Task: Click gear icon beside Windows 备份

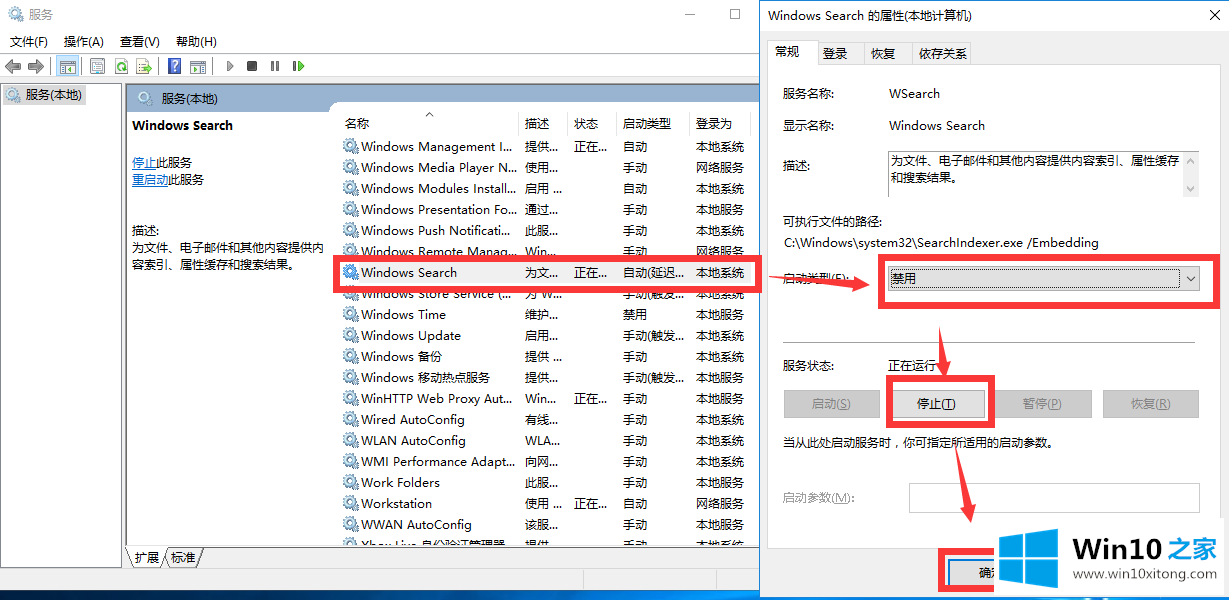Action: 350,356
